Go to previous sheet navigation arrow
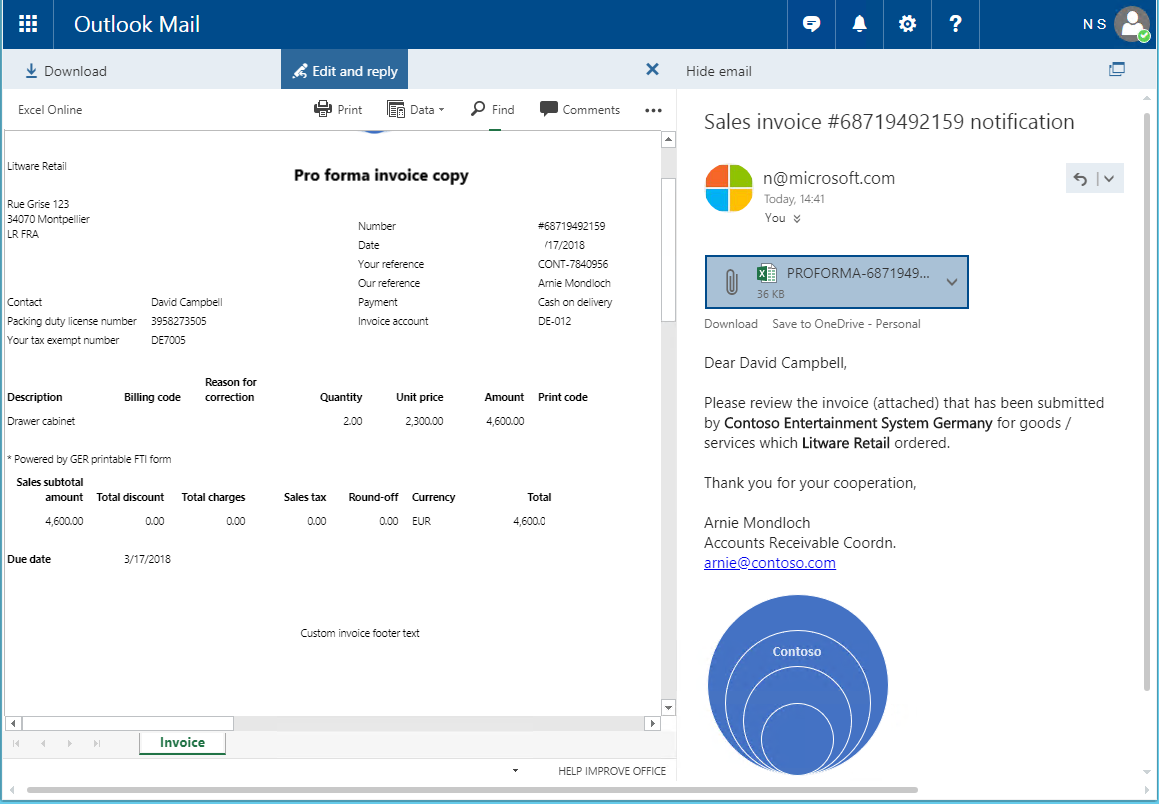The height and width of the screenshot is (804, 1159). click(x=43, y=743)
